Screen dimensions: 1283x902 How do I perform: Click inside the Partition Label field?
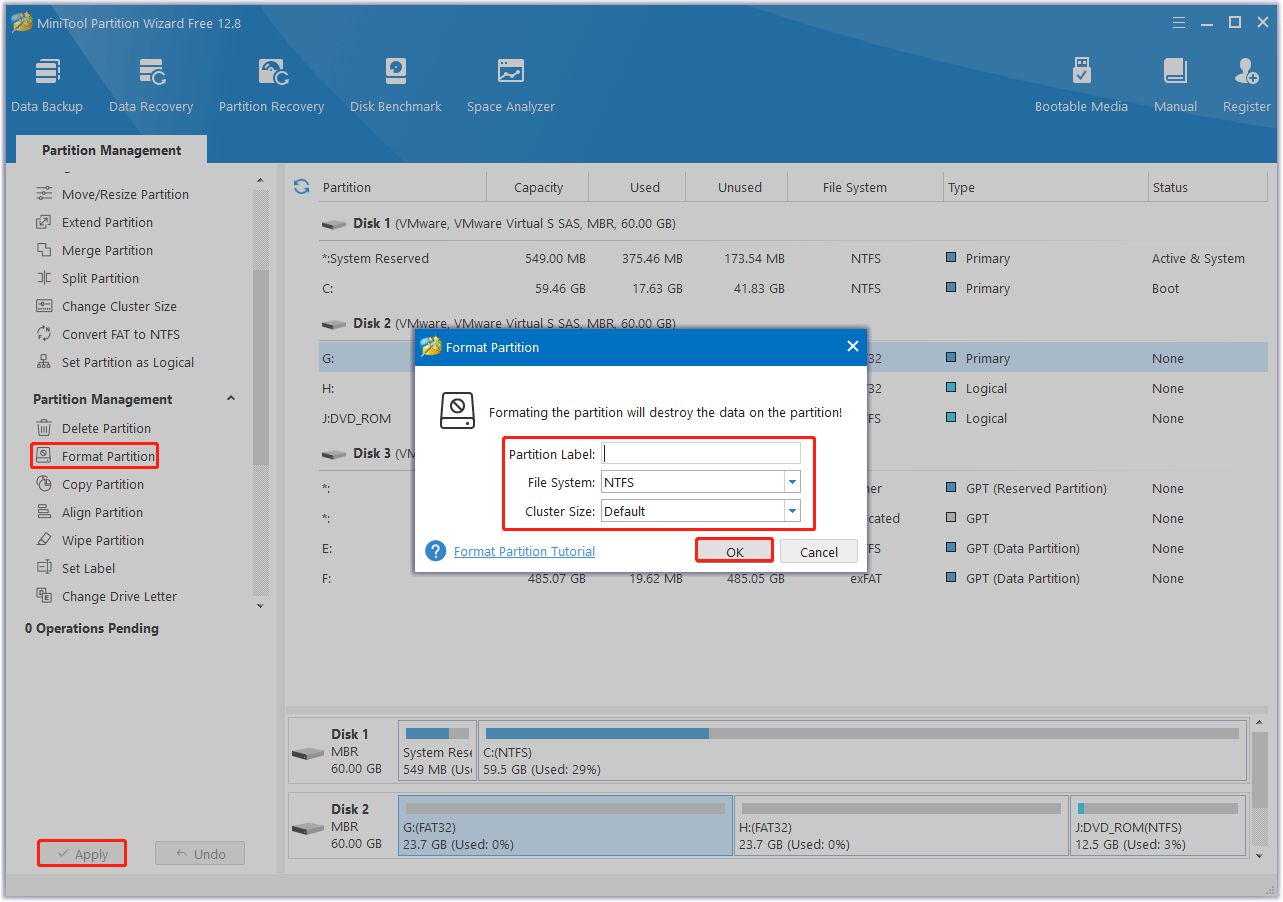tap(700, 452)
